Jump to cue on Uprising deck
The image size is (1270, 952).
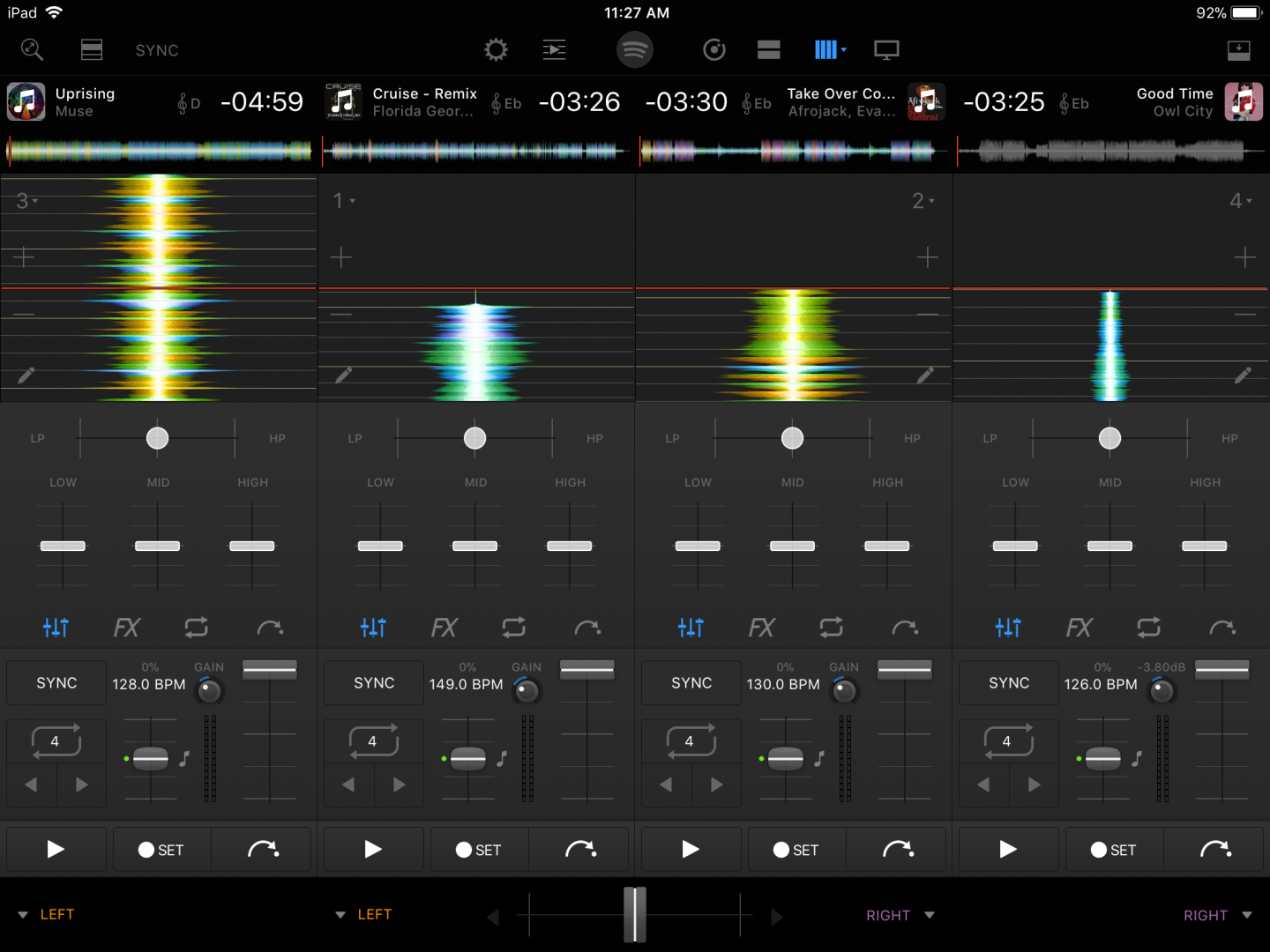pyautogui.click(x=262, y=850)
